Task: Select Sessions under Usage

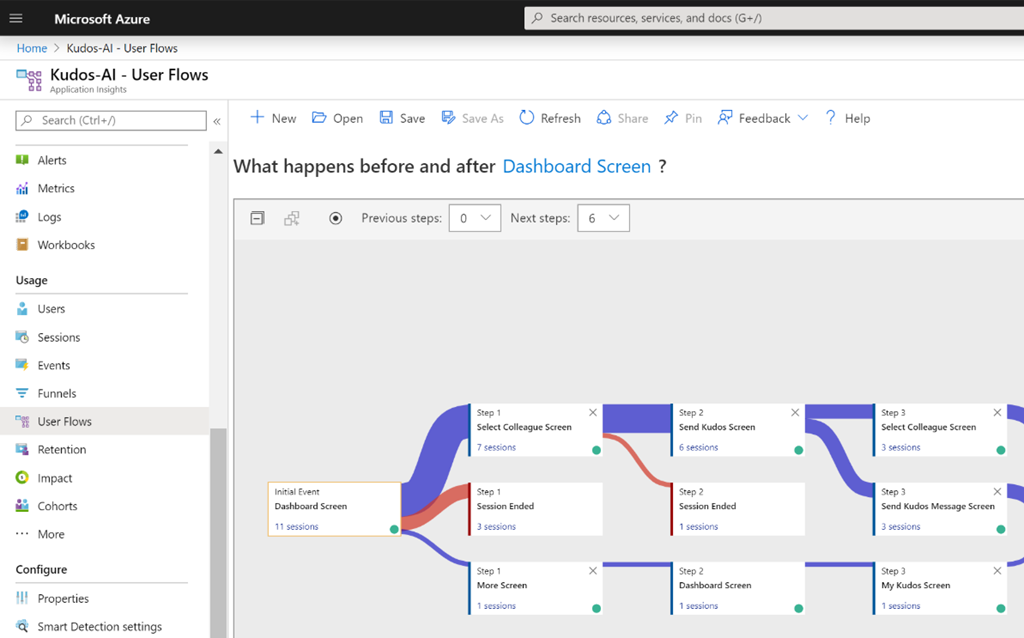Action: tap(59, 338)
